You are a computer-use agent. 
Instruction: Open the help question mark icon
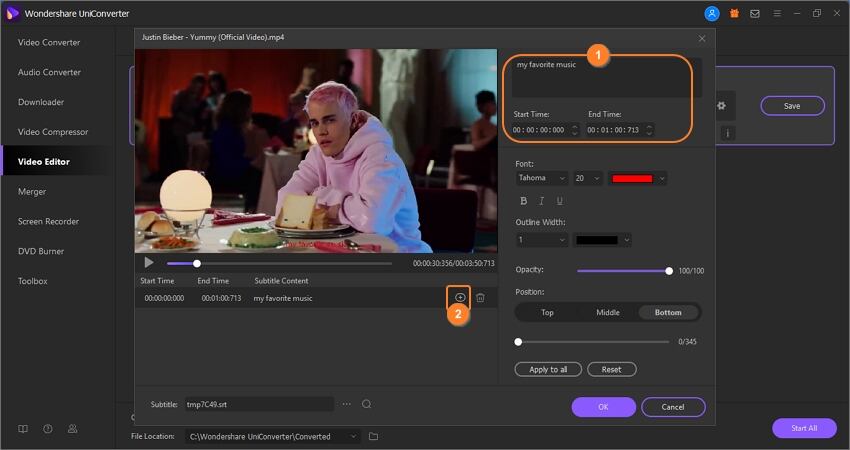[x=48, y=429]
